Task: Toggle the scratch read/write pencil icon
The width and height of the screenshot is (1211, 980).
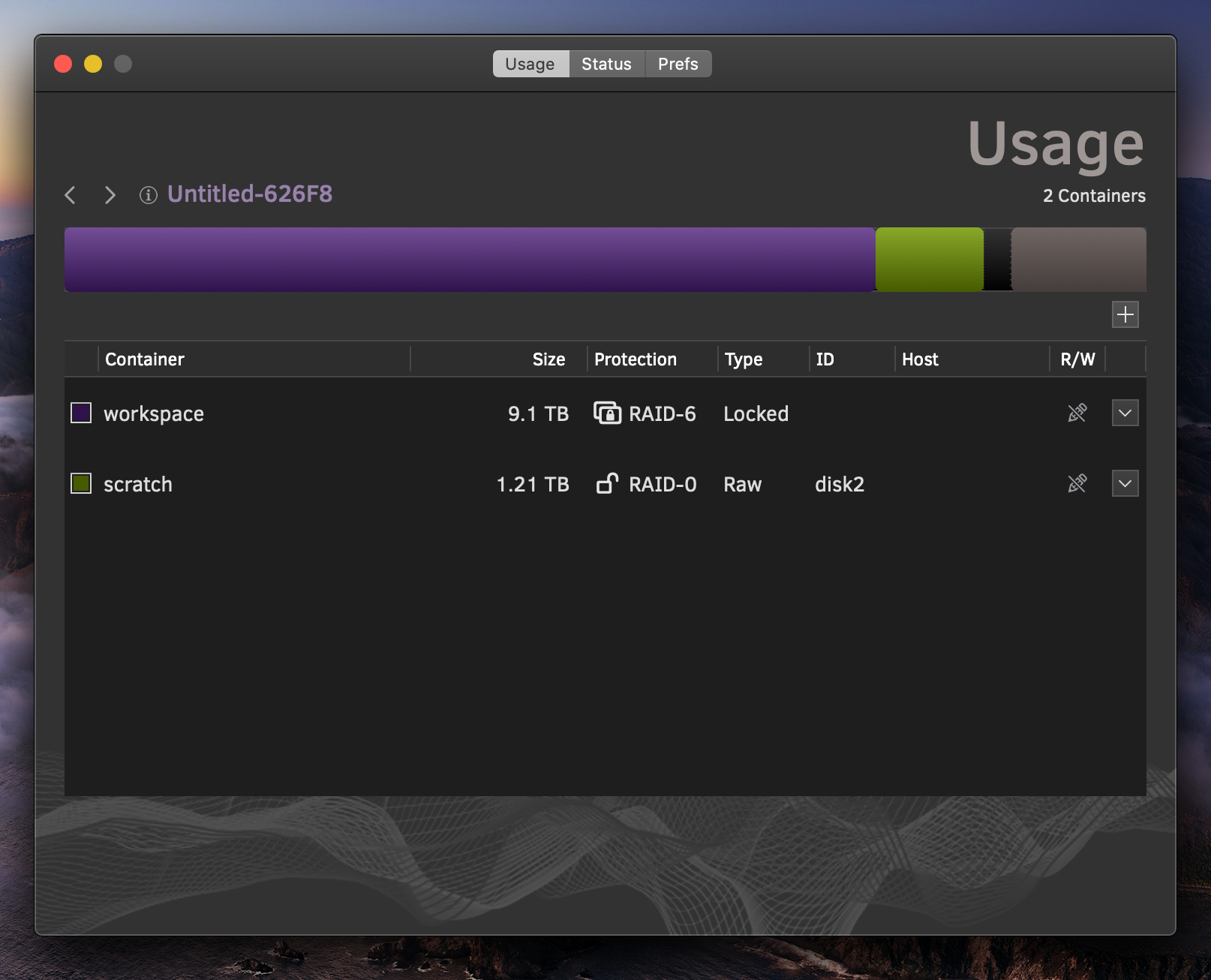Action: coord(1077,483)
